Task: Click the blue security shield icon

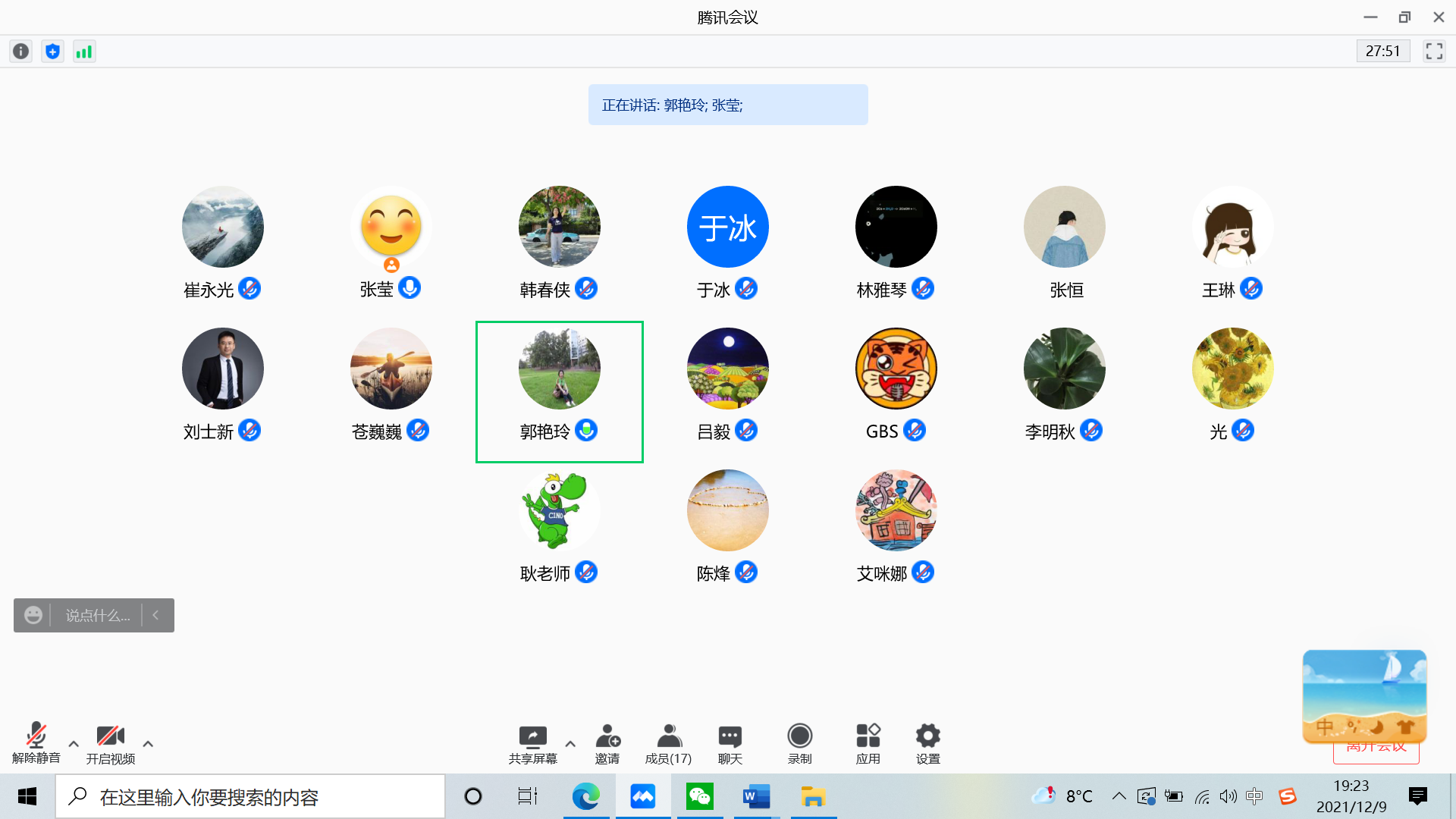Action: (x=52, y=52)
